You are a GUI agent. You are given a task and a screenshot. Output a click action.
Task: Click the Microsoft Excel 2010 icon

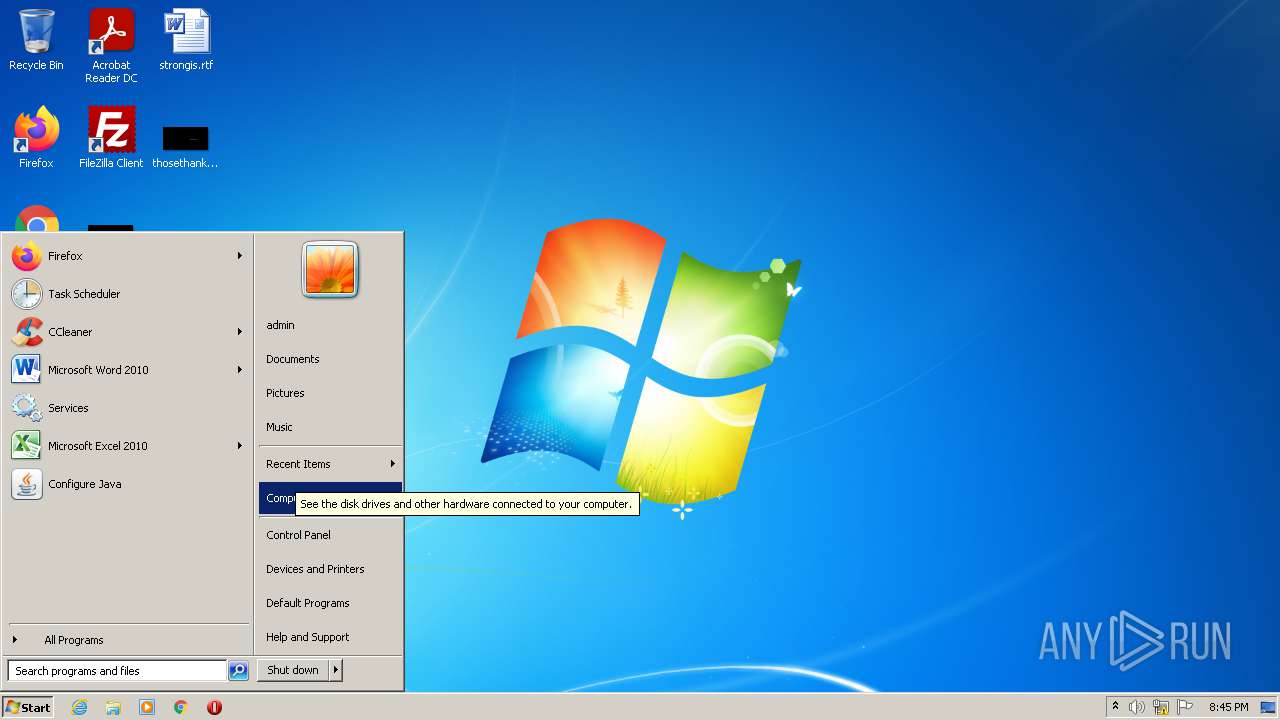27,446
